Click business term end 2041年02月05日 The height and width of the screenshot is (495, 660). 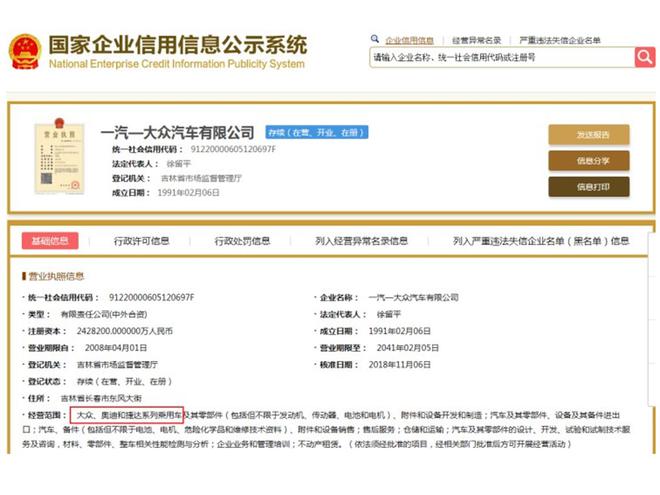click(x=407, y=348)
